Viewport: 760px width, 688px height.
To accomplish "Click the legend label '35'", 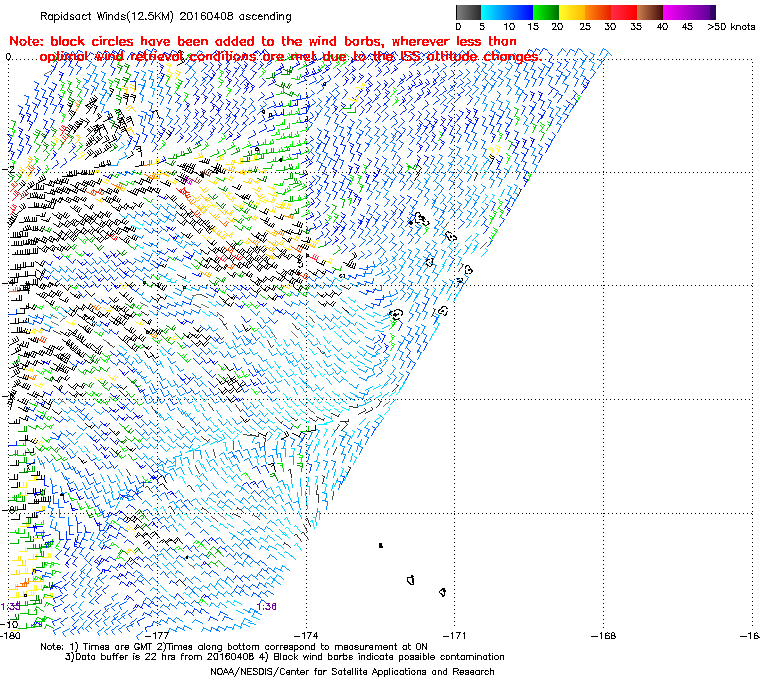I will click(636, 27).
